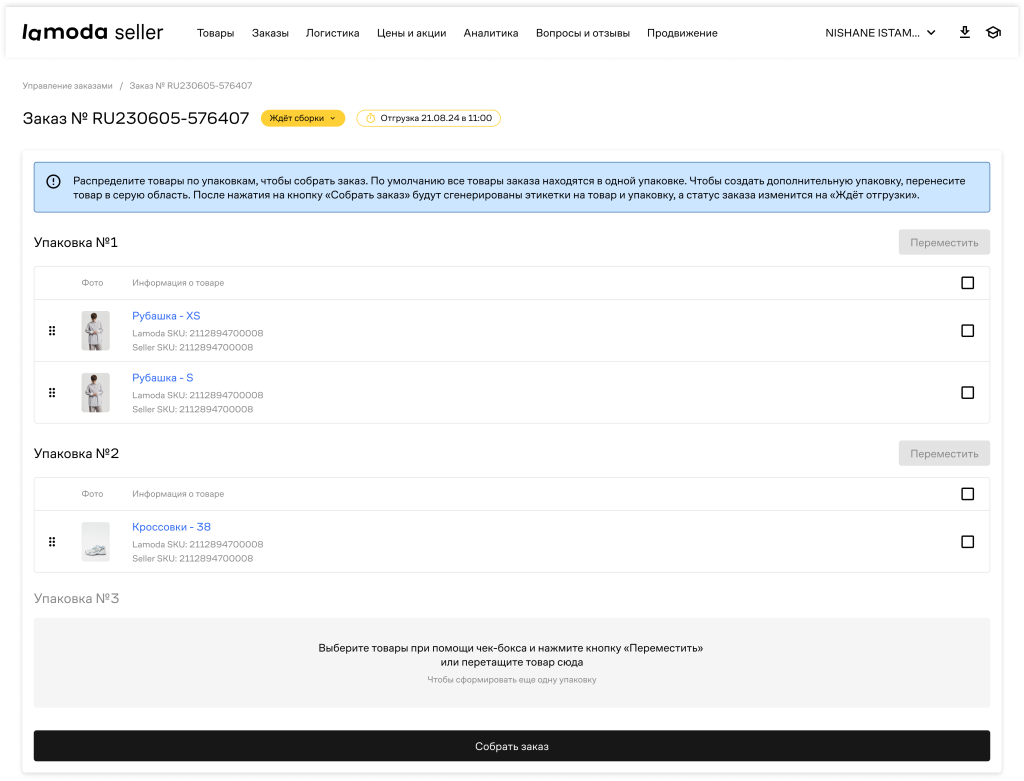Click drag handle for Рубашка - XS
This screenshot has width=1024, height=781.
(x=52, y=331)
